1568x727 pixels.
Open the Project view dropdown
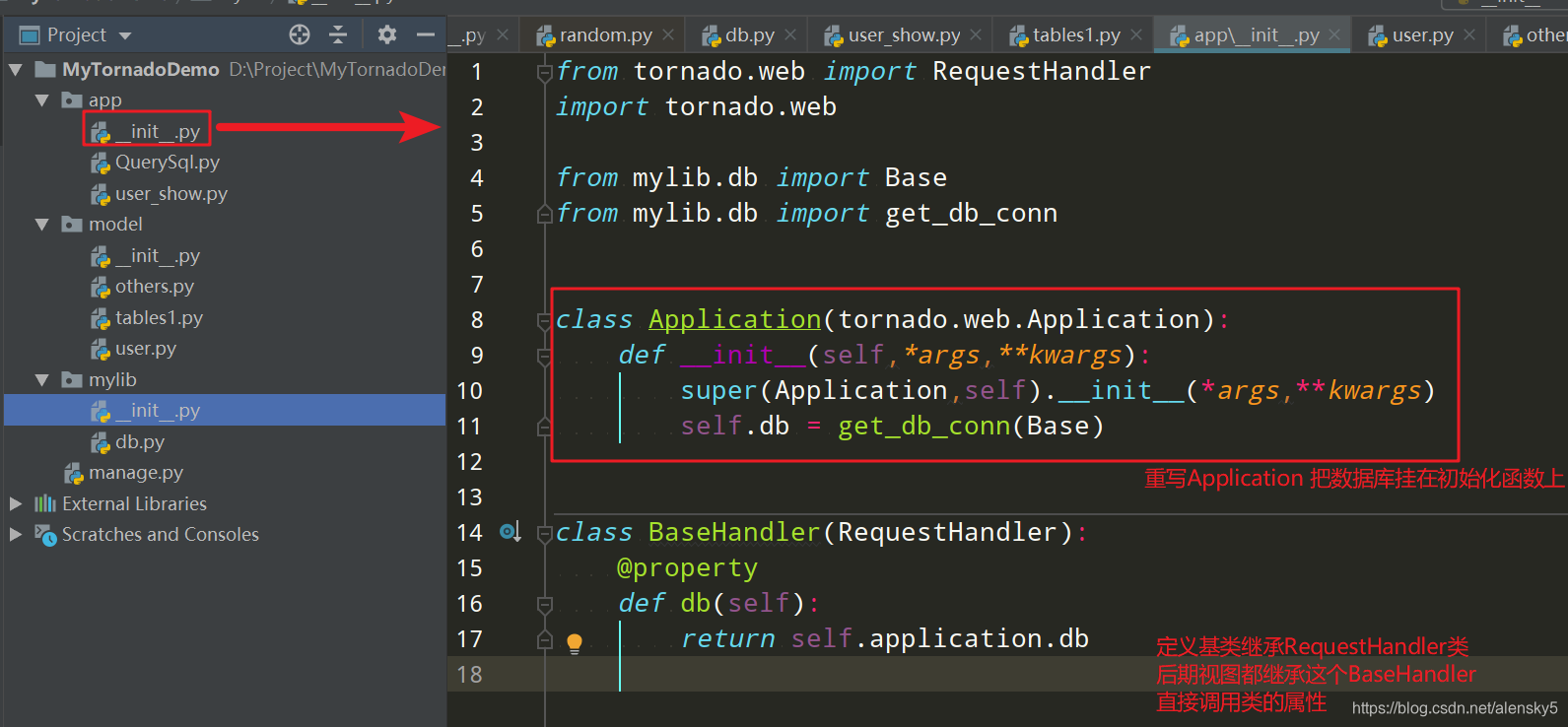click(x=125, y=35)
